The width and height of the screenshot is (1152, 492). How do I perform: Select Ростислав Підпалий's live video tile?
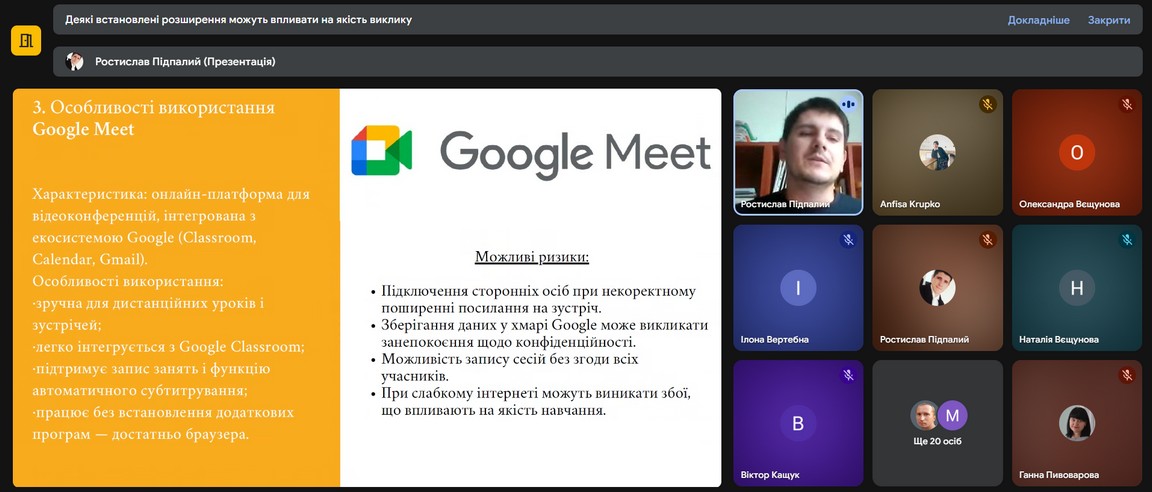coord(797,150)
